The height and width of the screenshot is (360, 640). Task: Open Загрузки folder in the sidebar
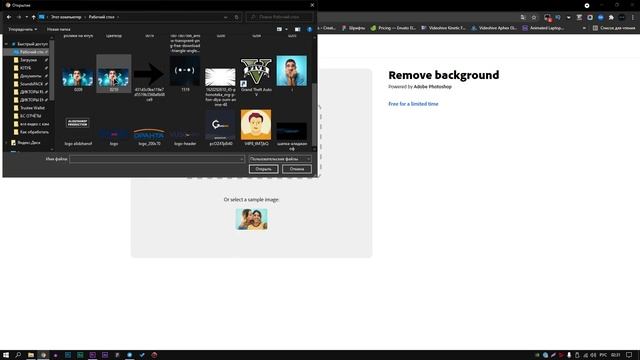tap(28, 60)
